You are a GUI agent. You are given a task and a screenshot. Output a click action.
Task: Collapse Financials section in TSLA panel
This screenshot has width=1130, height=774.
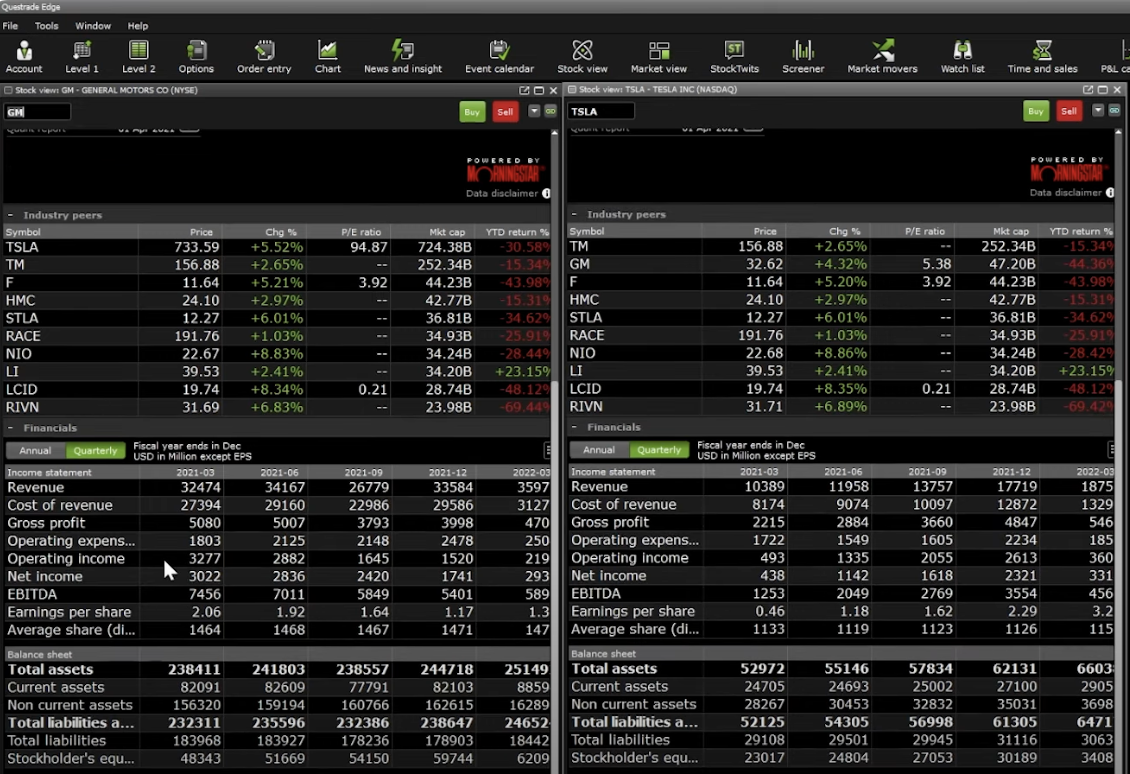tap(575, 427)
